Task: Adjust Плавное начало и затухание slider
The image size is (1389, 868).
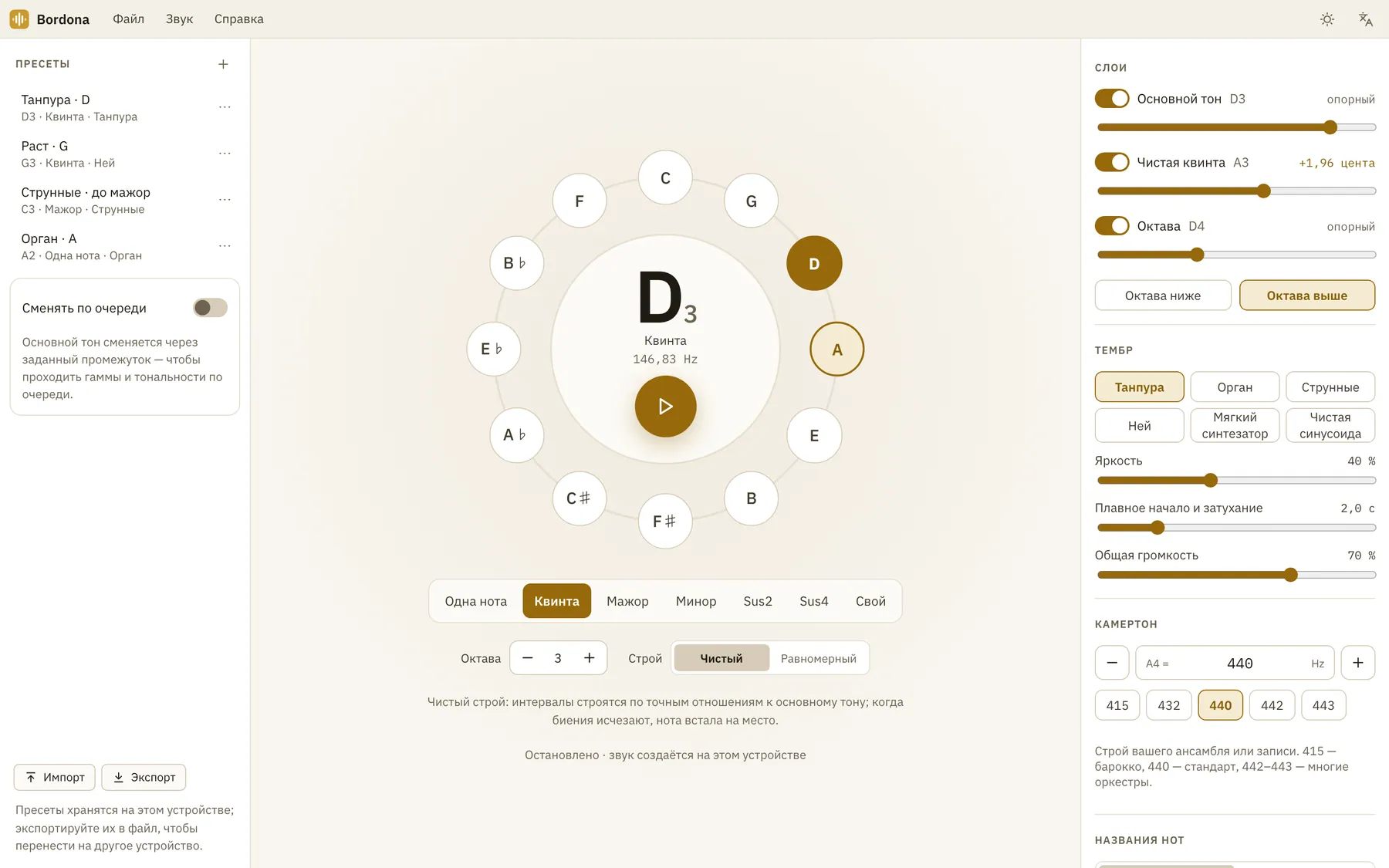Action: [x=1236, y=528]
